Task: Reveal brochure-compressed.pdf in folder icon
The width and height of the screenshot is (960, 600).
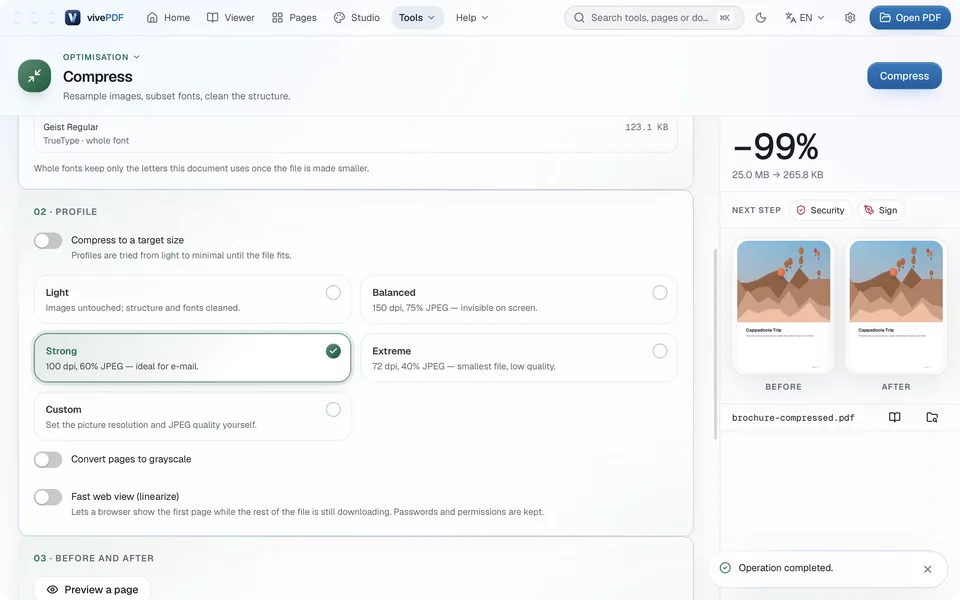Action: point(932,418)
